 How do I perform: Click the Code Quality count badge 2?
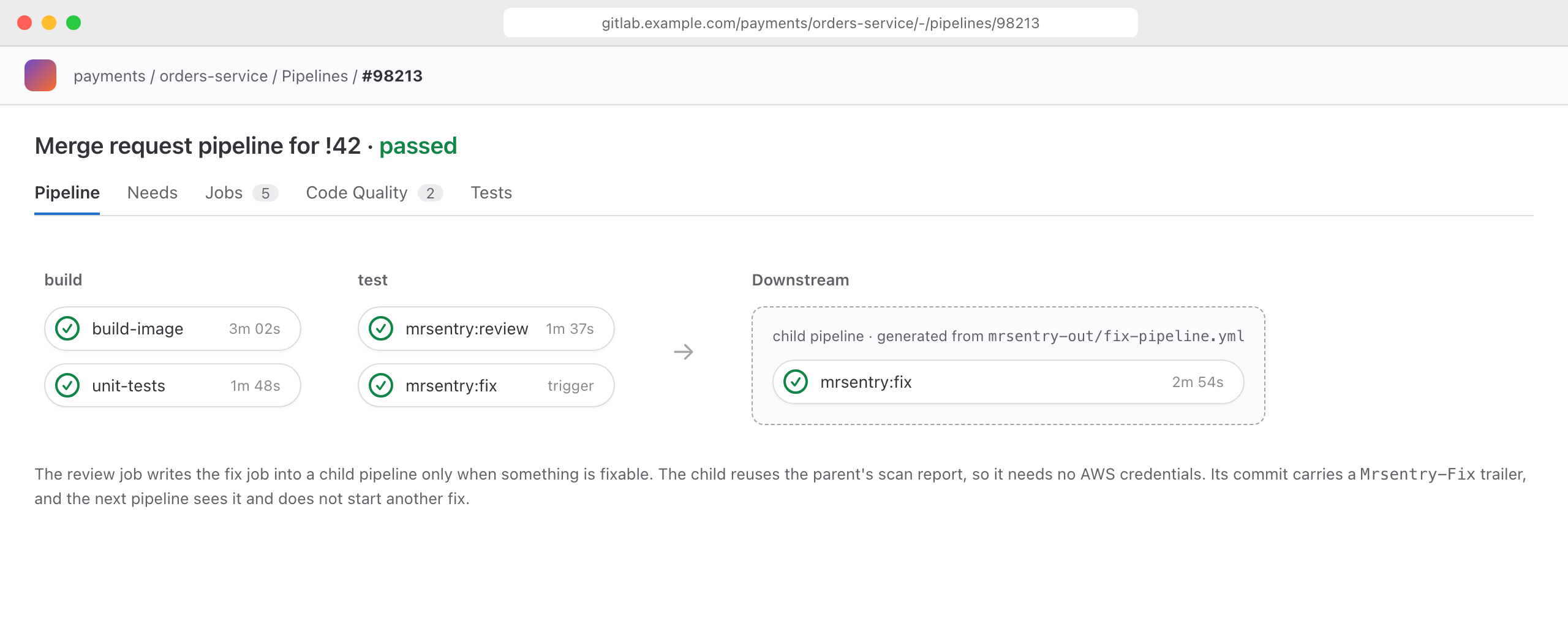pyautogui.click(x=431, y=193)
